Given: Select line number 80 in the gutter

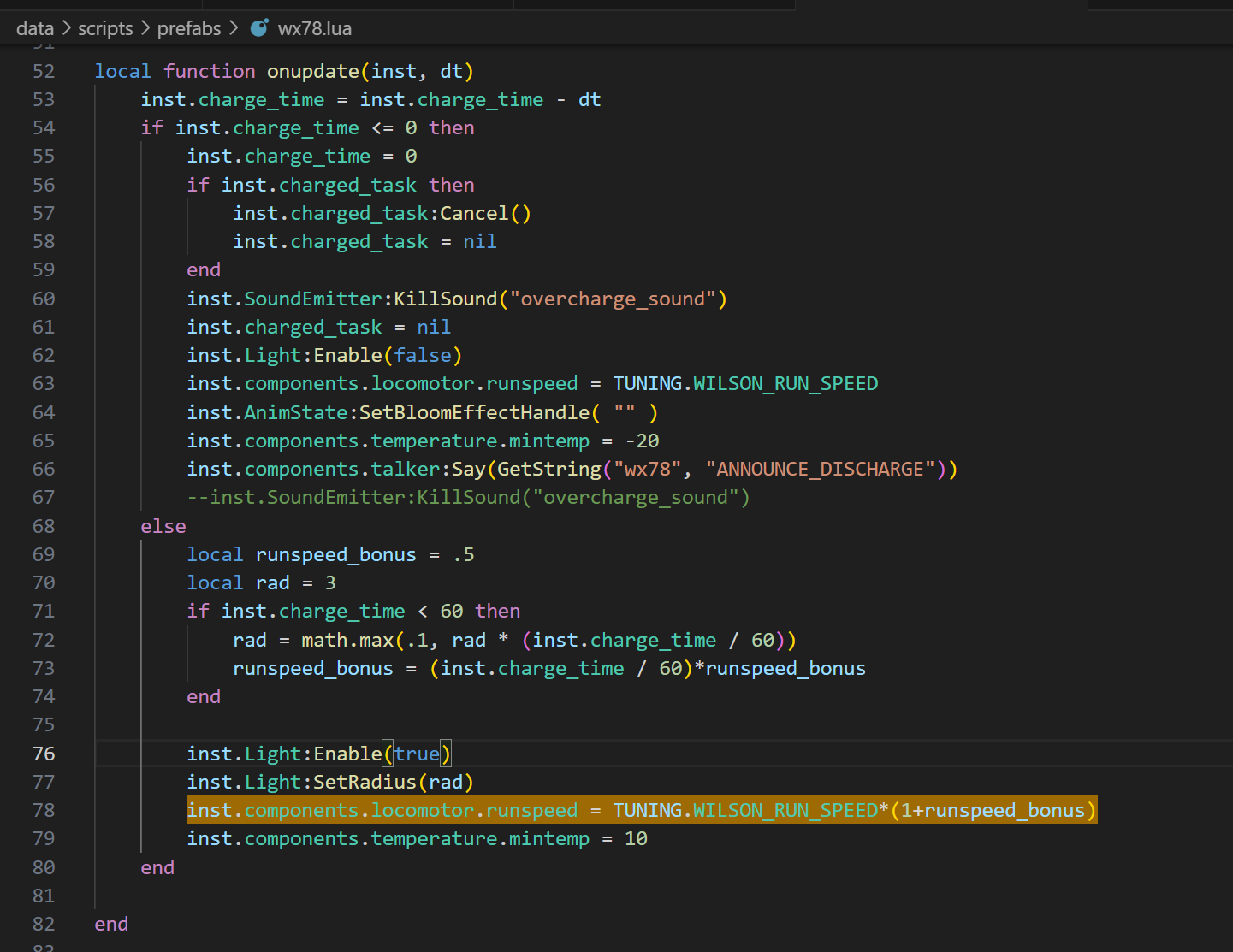Looking at the screenshot, I should (44, 867).
